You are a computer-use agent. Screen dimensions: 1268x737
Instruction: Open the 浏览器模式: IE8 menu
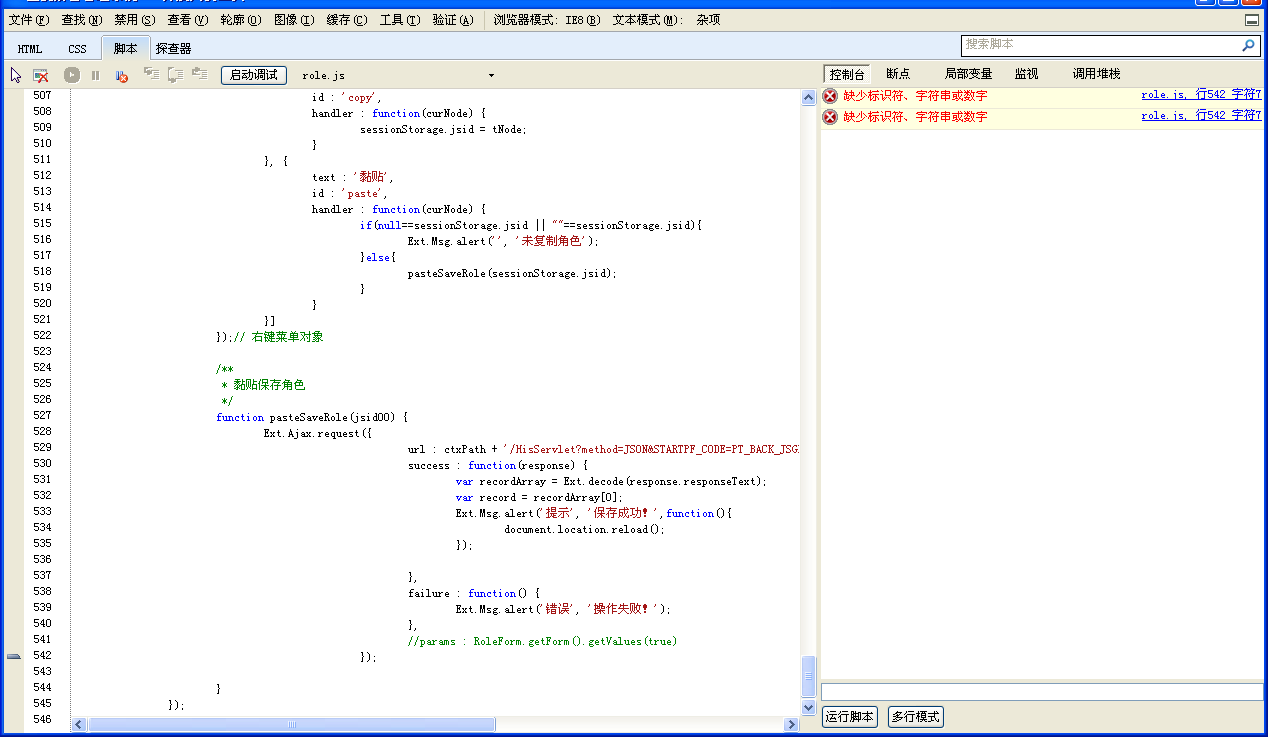547,20
